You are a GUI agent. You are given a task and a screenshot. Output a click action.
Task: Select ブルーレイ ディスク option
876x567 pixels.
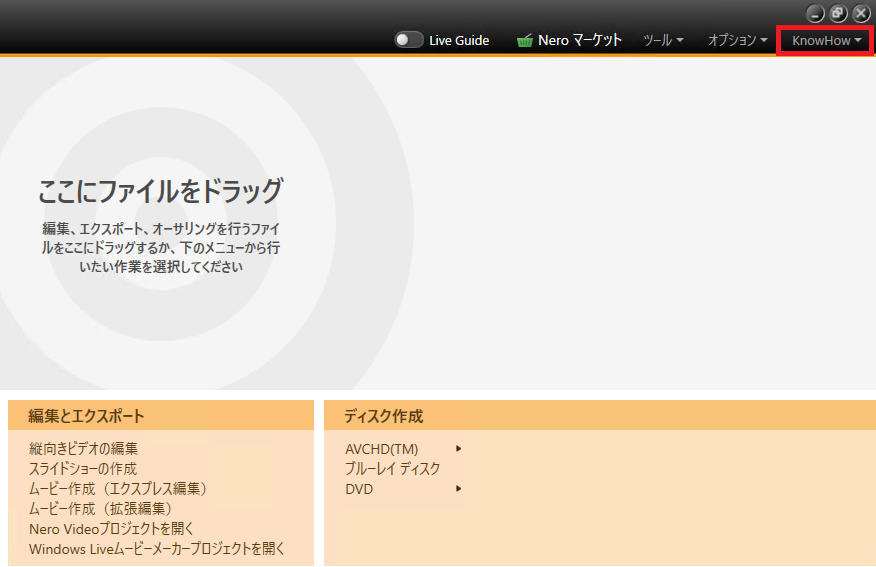[392, 469]
